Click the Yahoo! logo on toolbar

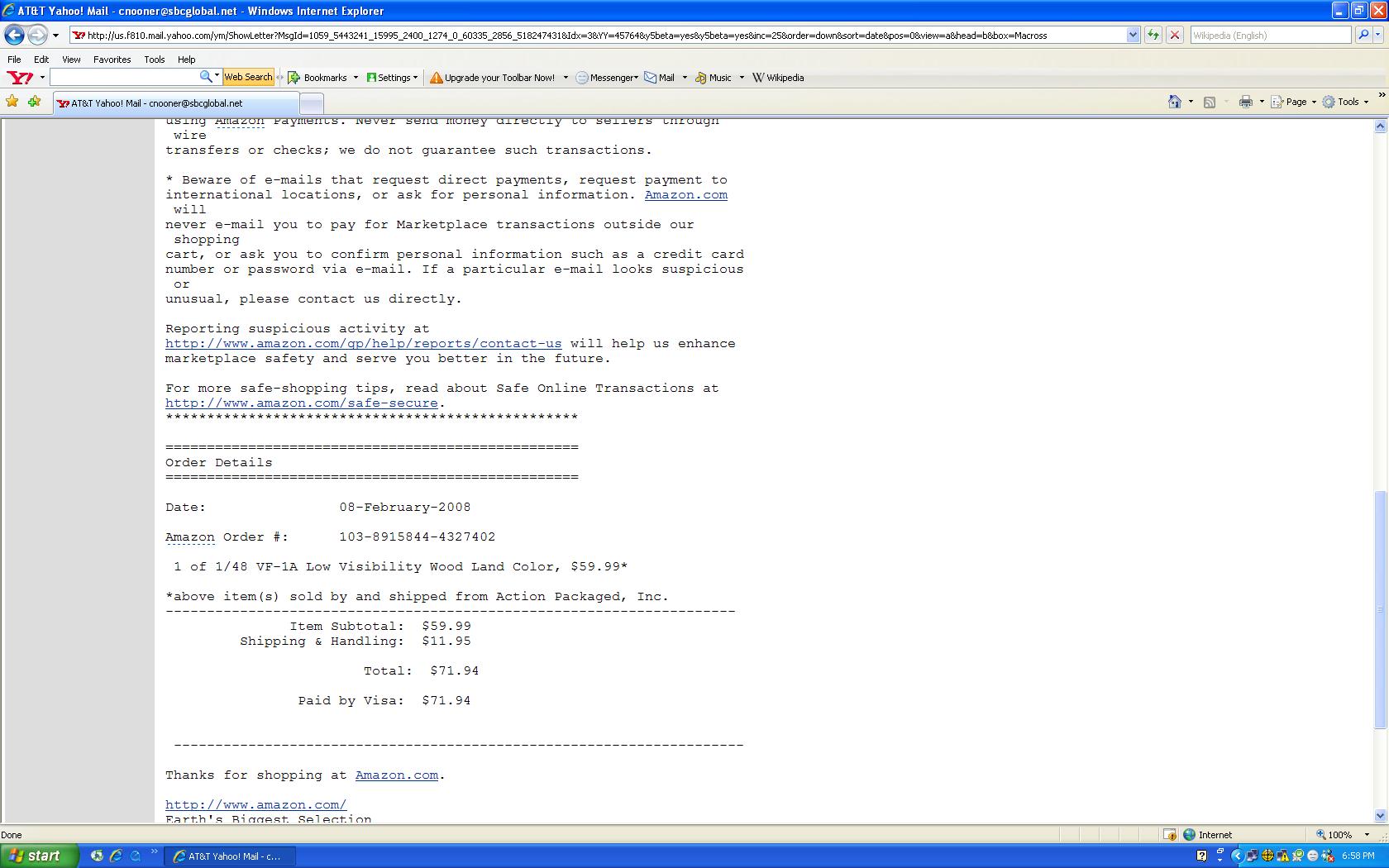pyautogui.click(x=20, y=77)
